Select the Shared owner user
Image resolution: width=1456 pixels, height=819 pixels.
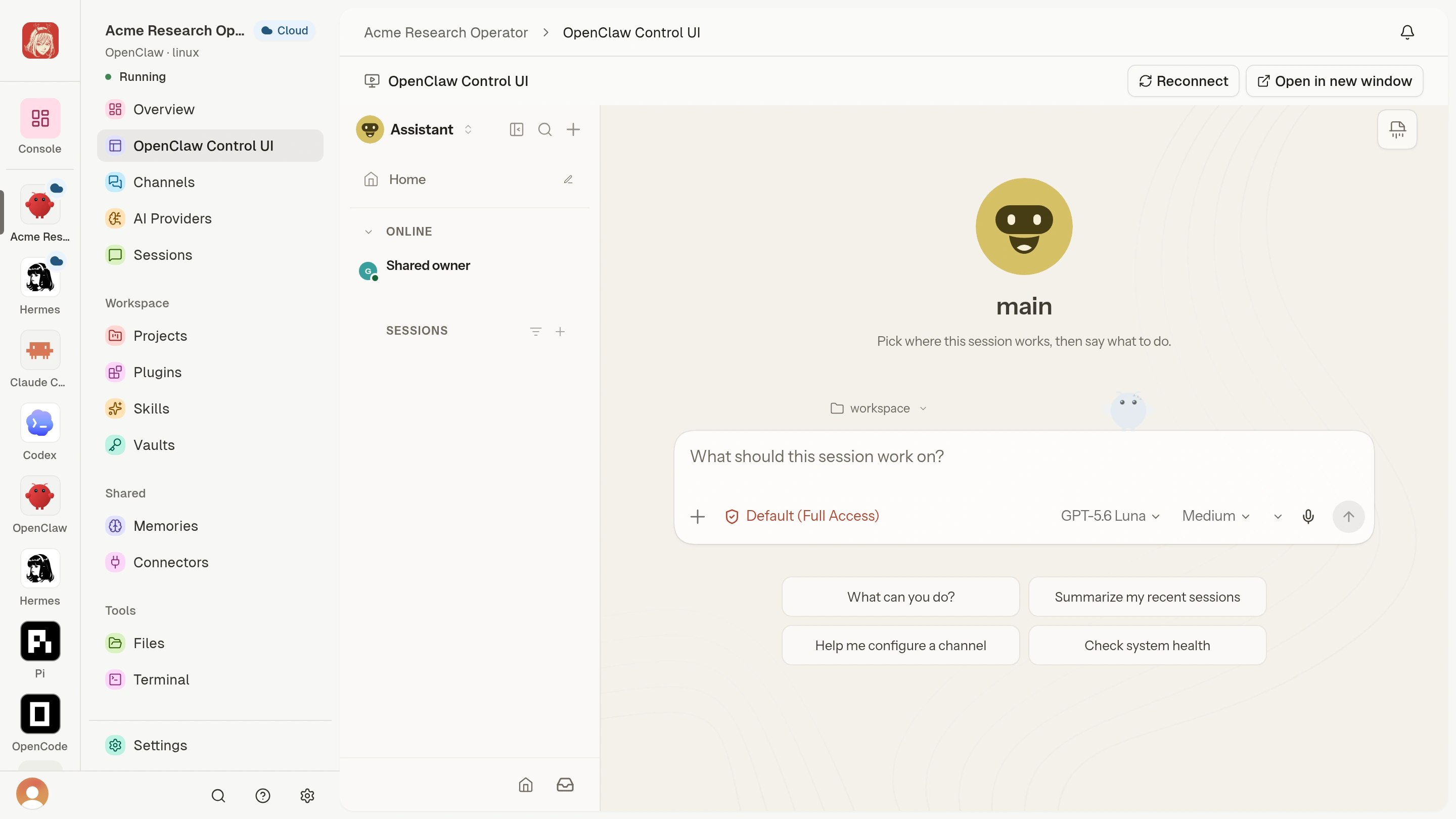[x=469, y=270]
